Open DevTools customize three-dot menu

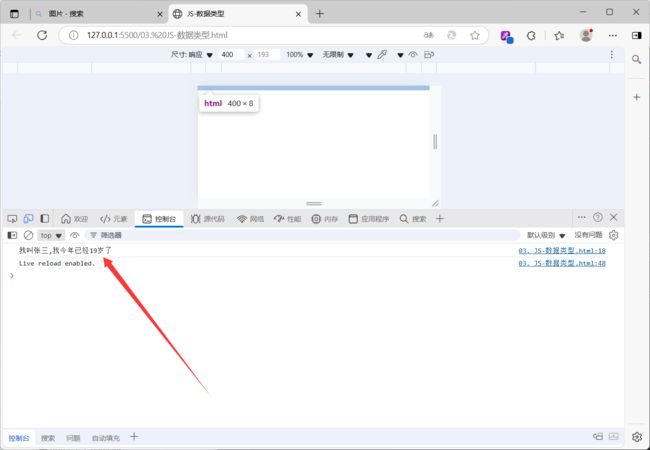pyautogui.click(x=582, y=217)
